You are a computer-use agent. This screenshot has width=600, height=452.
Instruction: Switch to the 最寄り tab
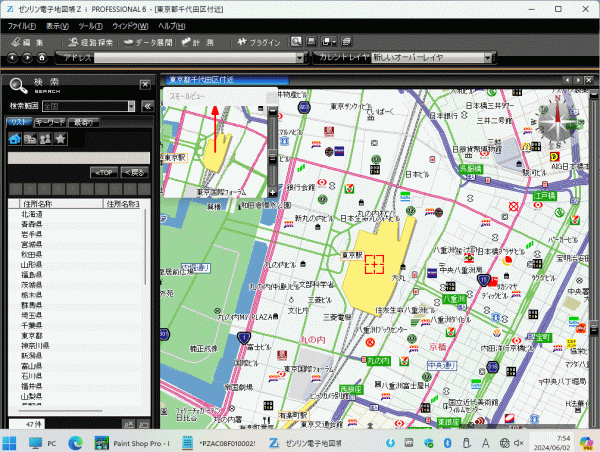pos(83,122)
